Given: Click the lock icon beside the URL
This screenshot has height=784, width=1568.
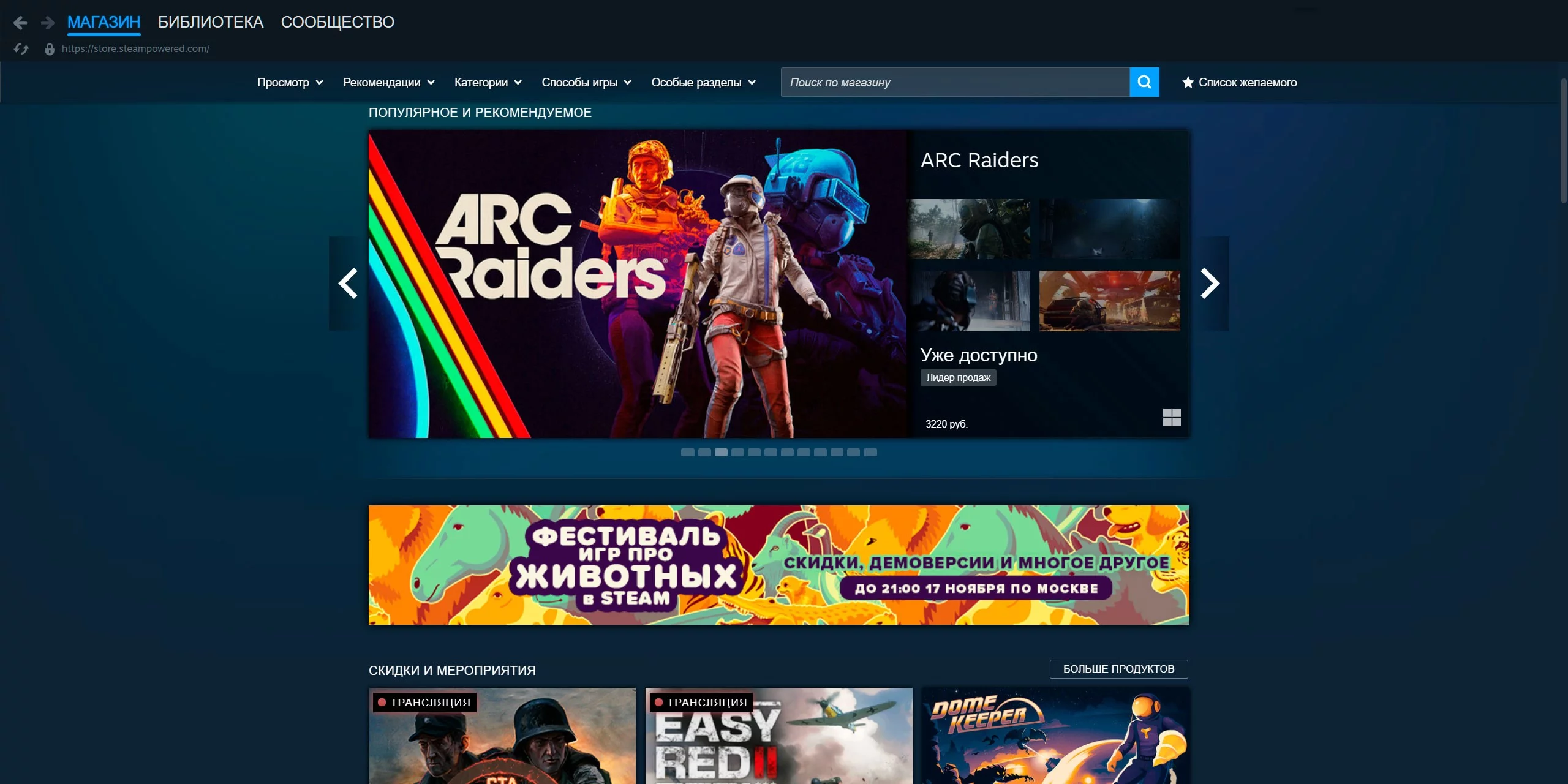Looking at the screenshot, I should [50, 49].
